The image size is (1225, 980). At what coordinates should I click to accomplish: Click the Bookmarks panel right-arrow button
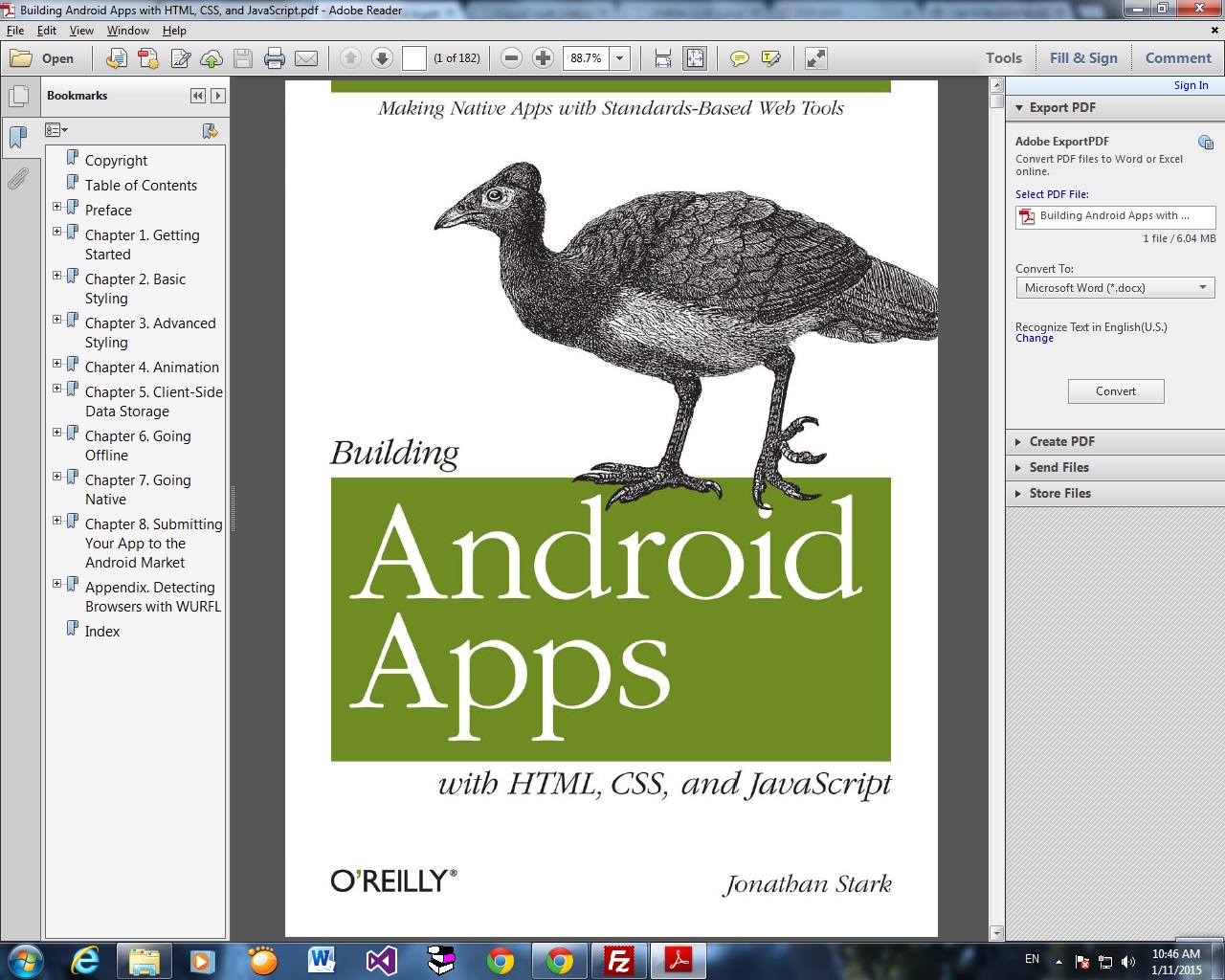click(x=218, y=96)
